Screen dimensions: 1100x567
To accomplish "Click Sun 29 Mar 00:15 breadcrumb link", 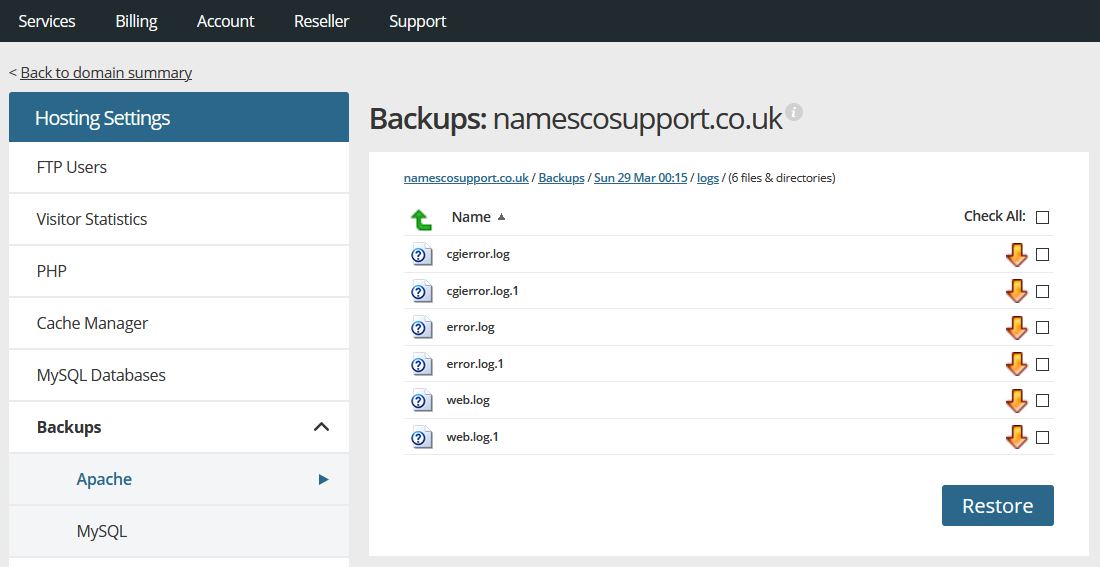I will [640, 178].
